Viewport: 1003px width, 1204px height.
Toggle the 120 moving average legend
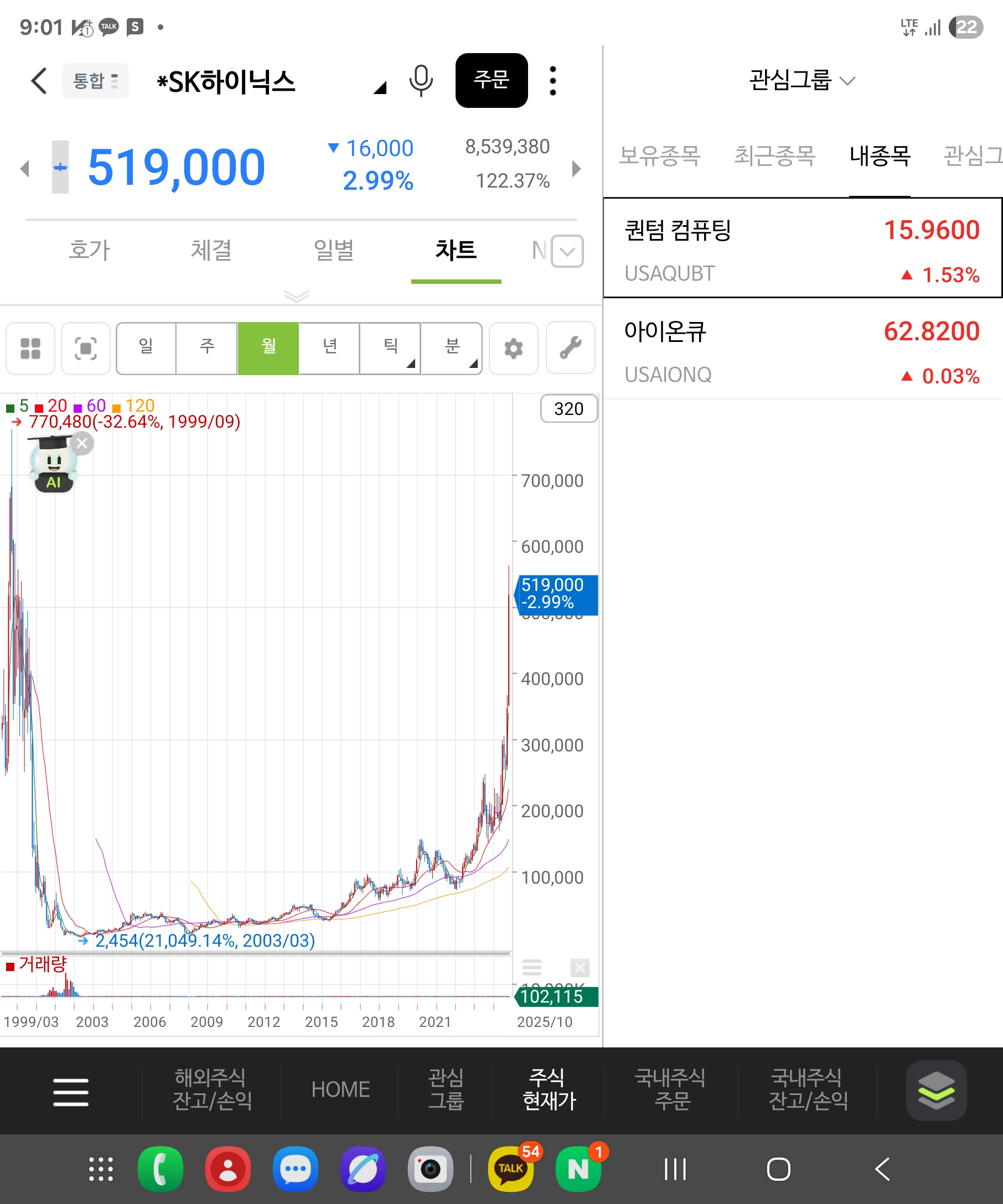coord(133,406)
